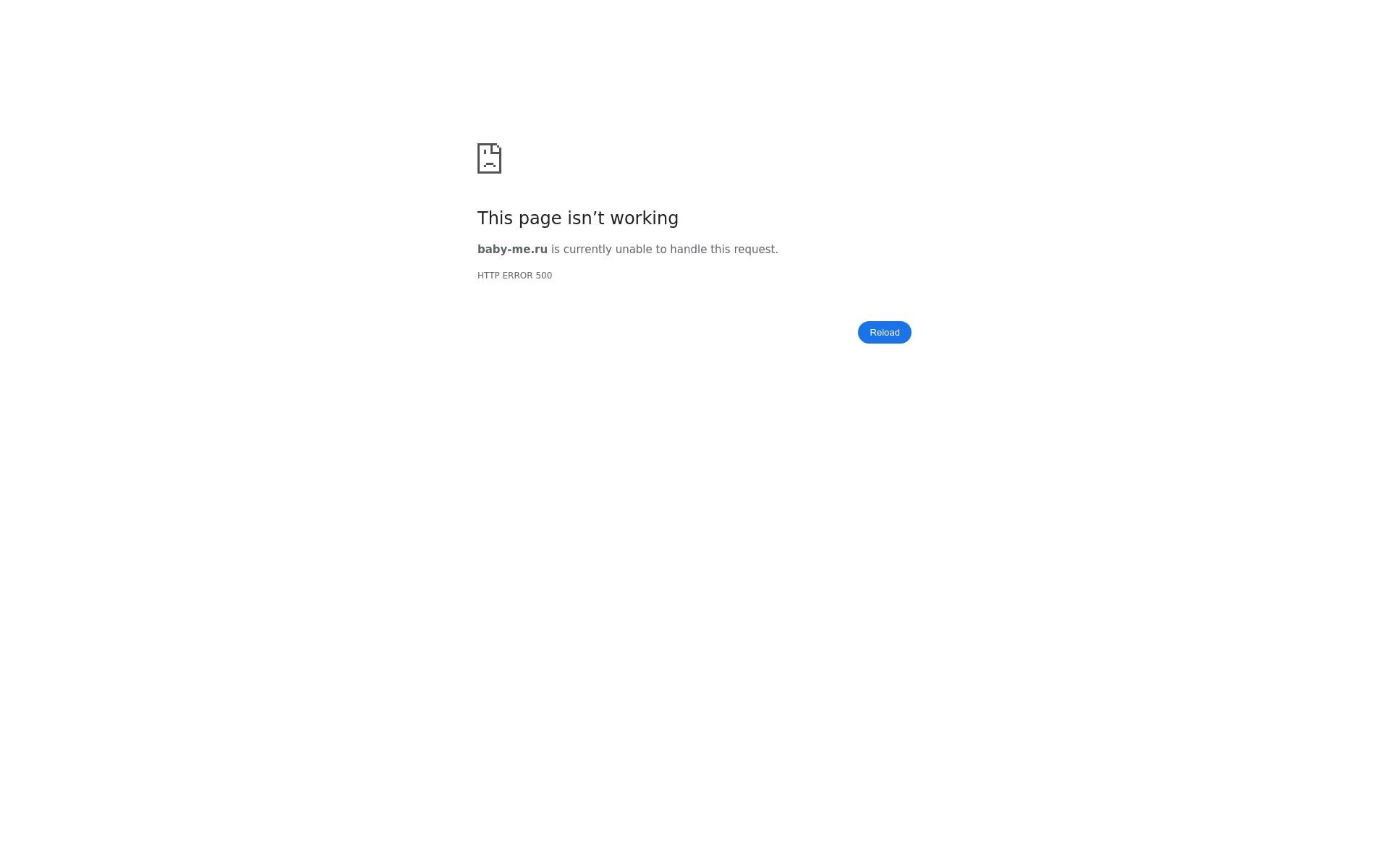Click the folded corner of the page icon

496,148
